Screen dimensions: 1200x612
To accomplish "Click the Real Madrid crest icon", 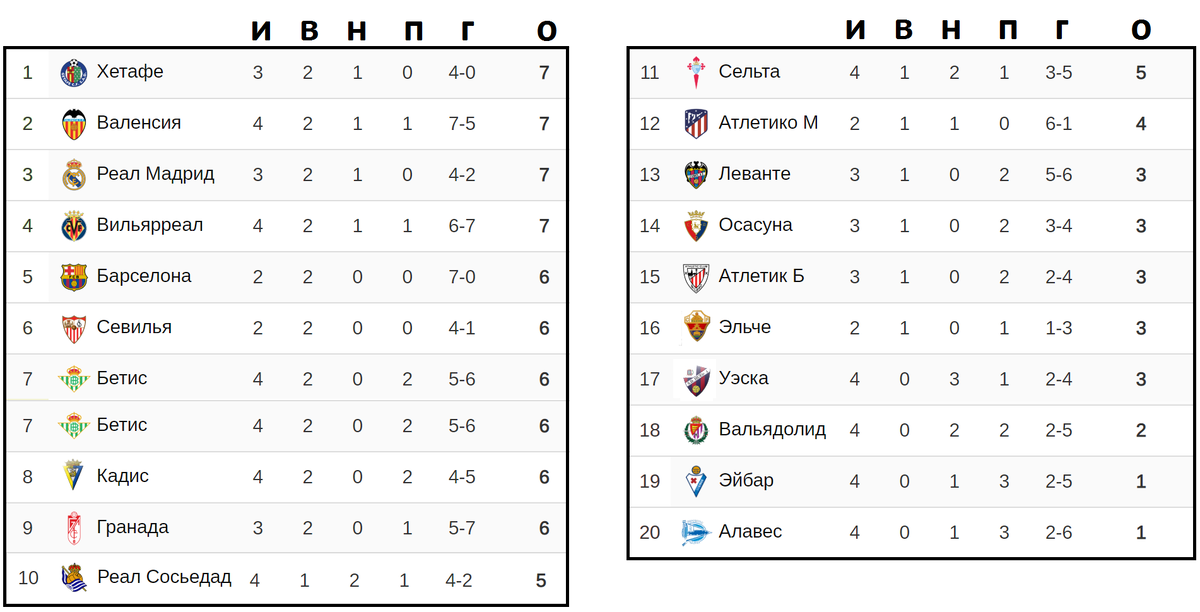I will click(74, 175).
